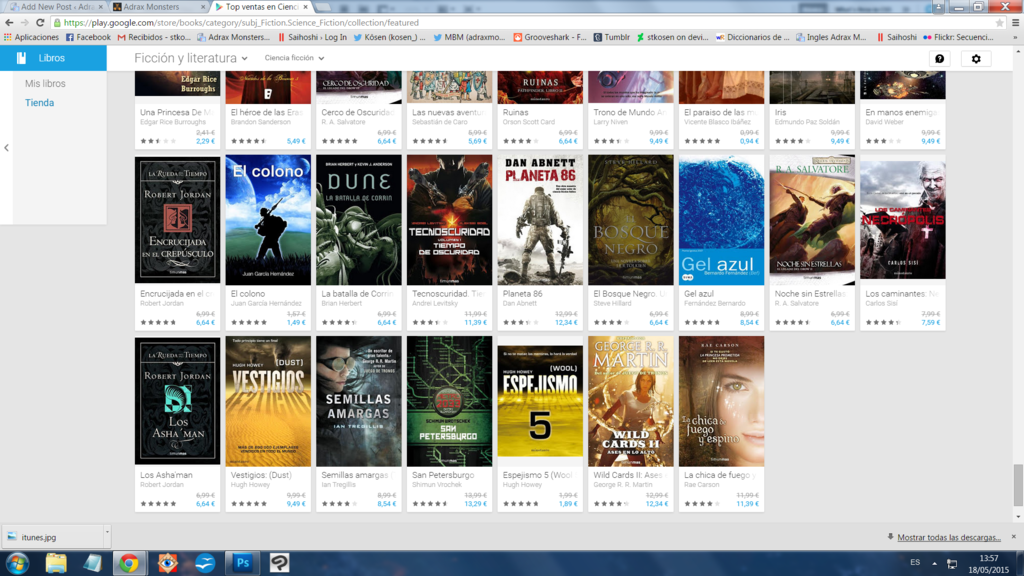The height and width of the screenshot is (576, 1024).
Task: Switch to the Add New Post tab
Action: [x=56, y=7]
